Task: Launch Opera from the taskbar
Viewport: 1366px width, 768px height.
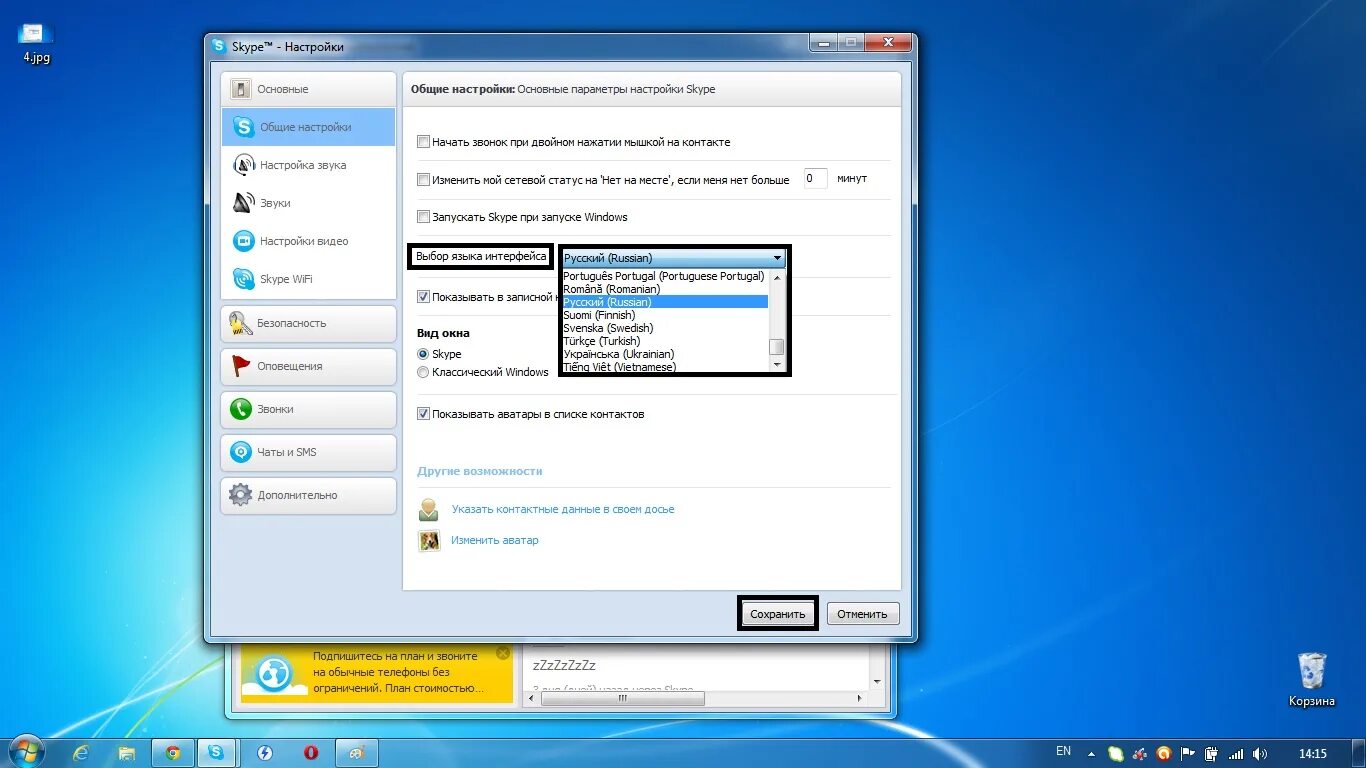Action: point(311,753)
